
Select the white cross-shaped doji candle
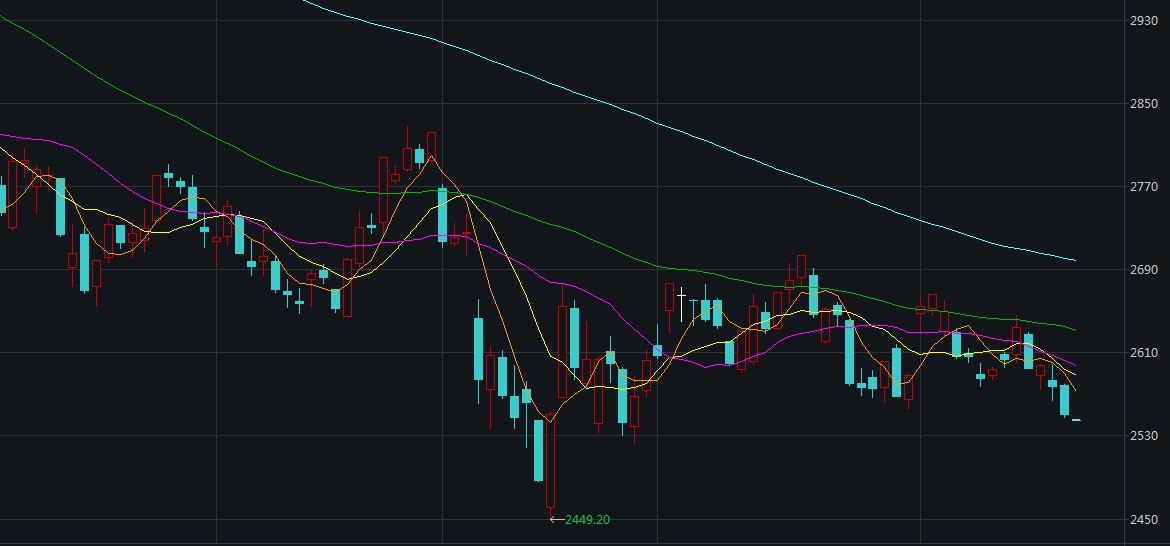681,304
